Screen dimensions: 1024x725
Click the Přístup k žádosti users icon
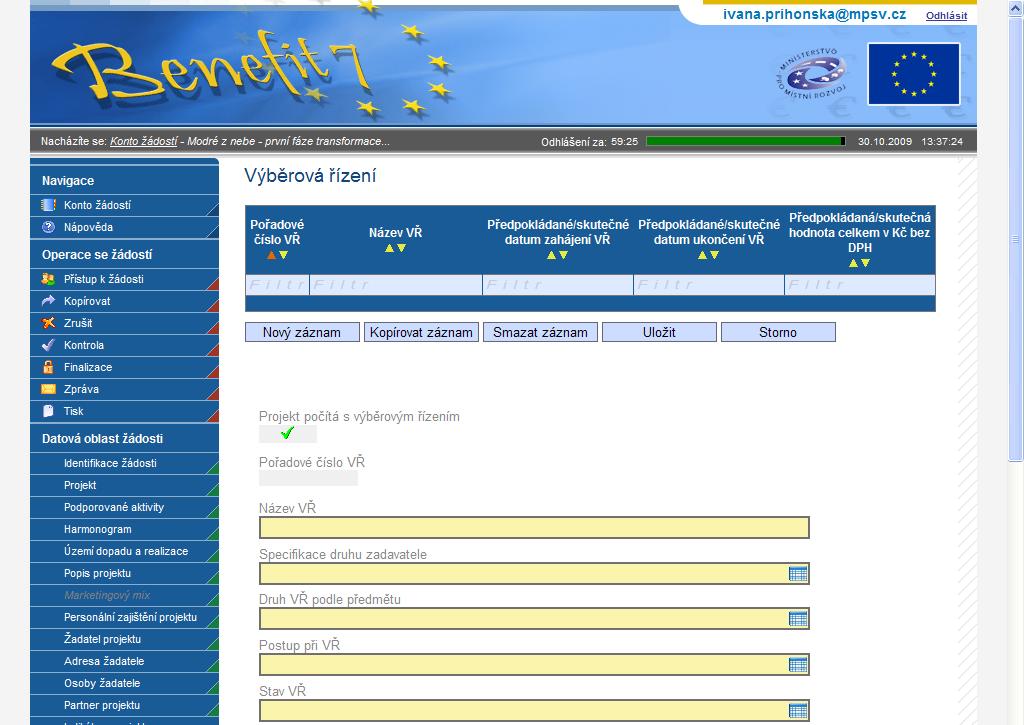(48, 279)
